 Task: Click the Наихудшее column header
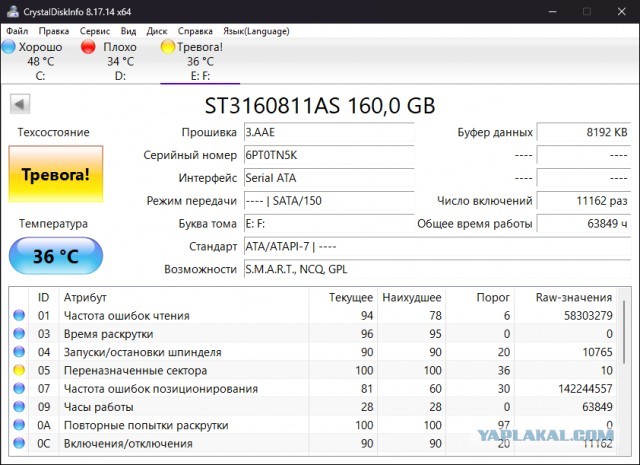tap(412, 297)
